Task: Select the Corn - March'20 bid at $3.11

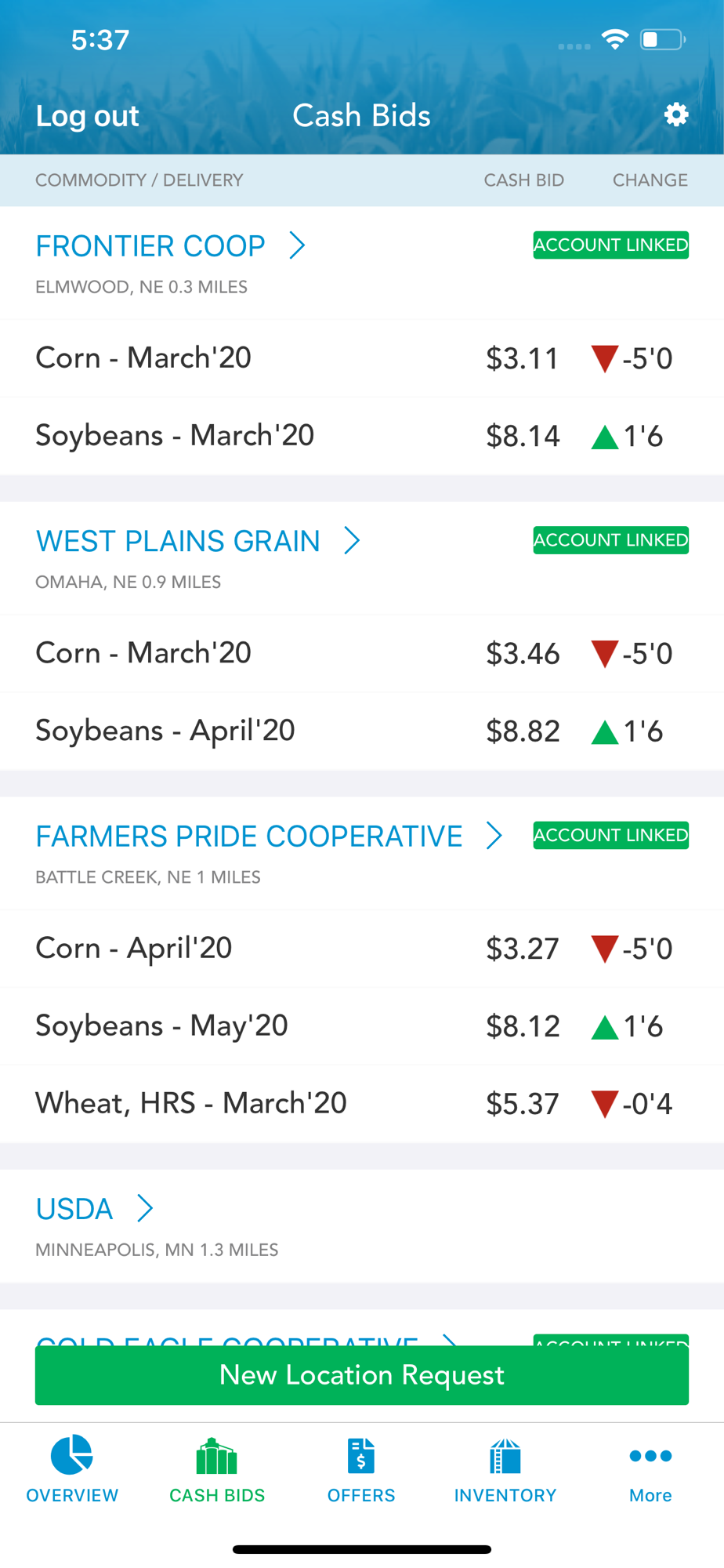Action: (x=362, y=358)
